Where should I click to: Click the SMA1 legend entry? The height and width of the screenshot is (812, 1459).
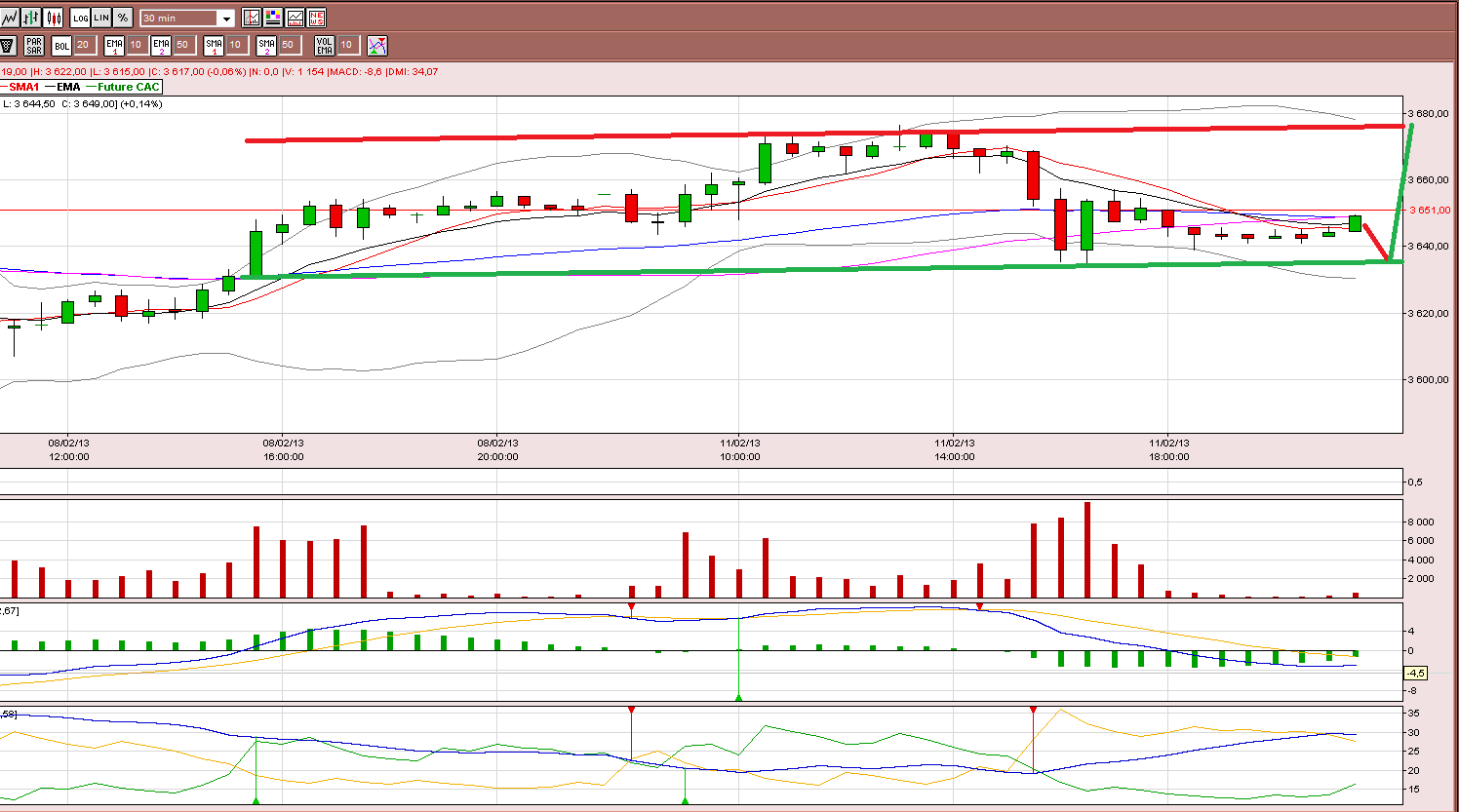(x=20, y=87)
